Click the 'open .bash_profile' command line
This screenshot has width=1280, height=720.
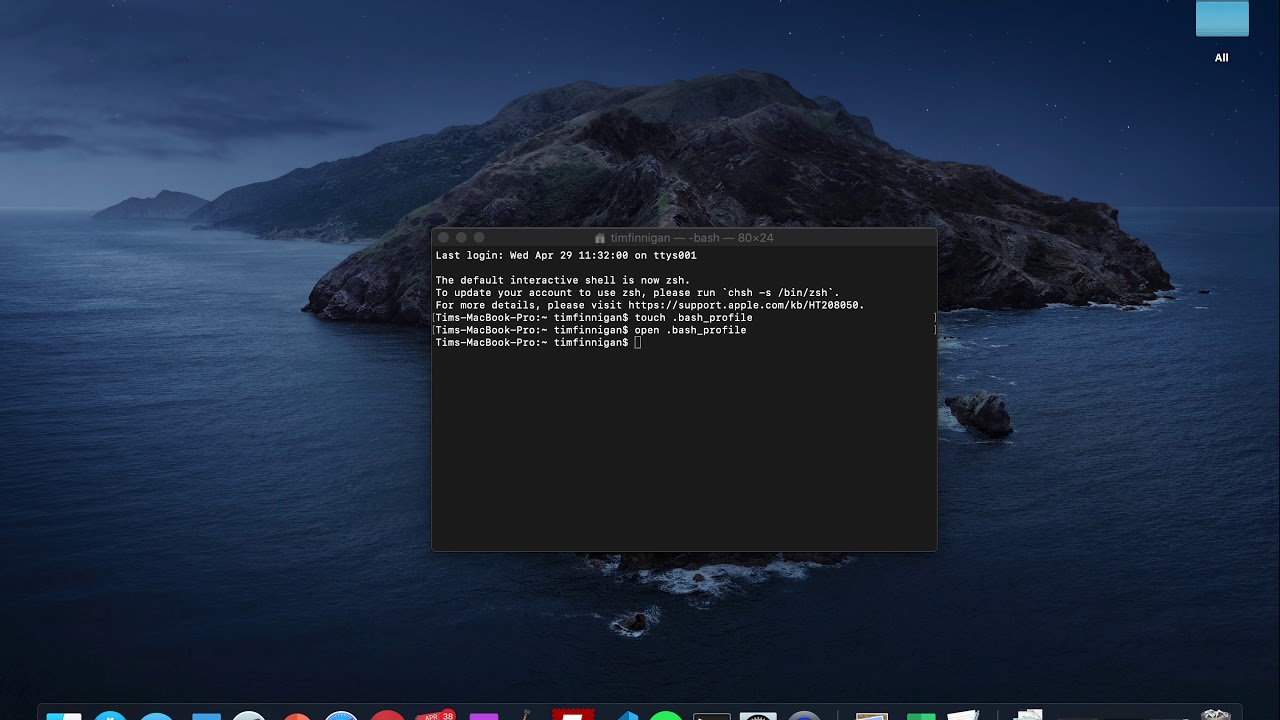click(591, 330)
